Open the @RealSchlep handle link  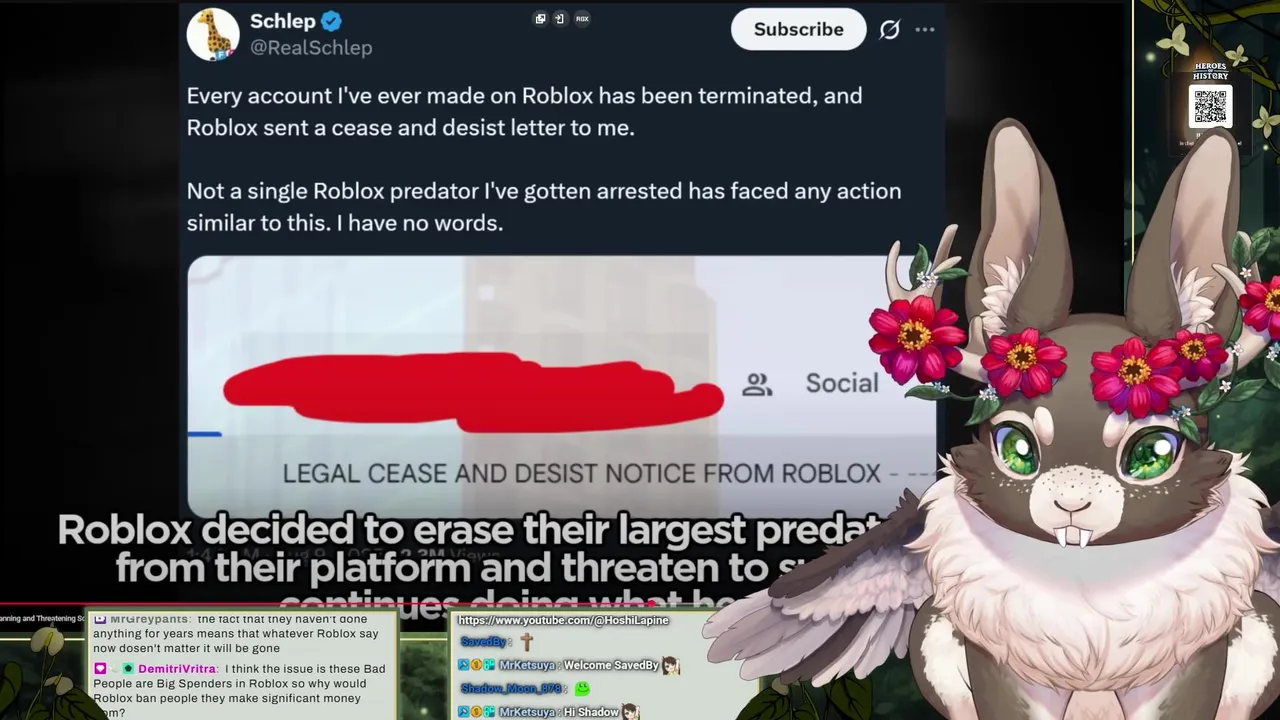pos(311,47)
